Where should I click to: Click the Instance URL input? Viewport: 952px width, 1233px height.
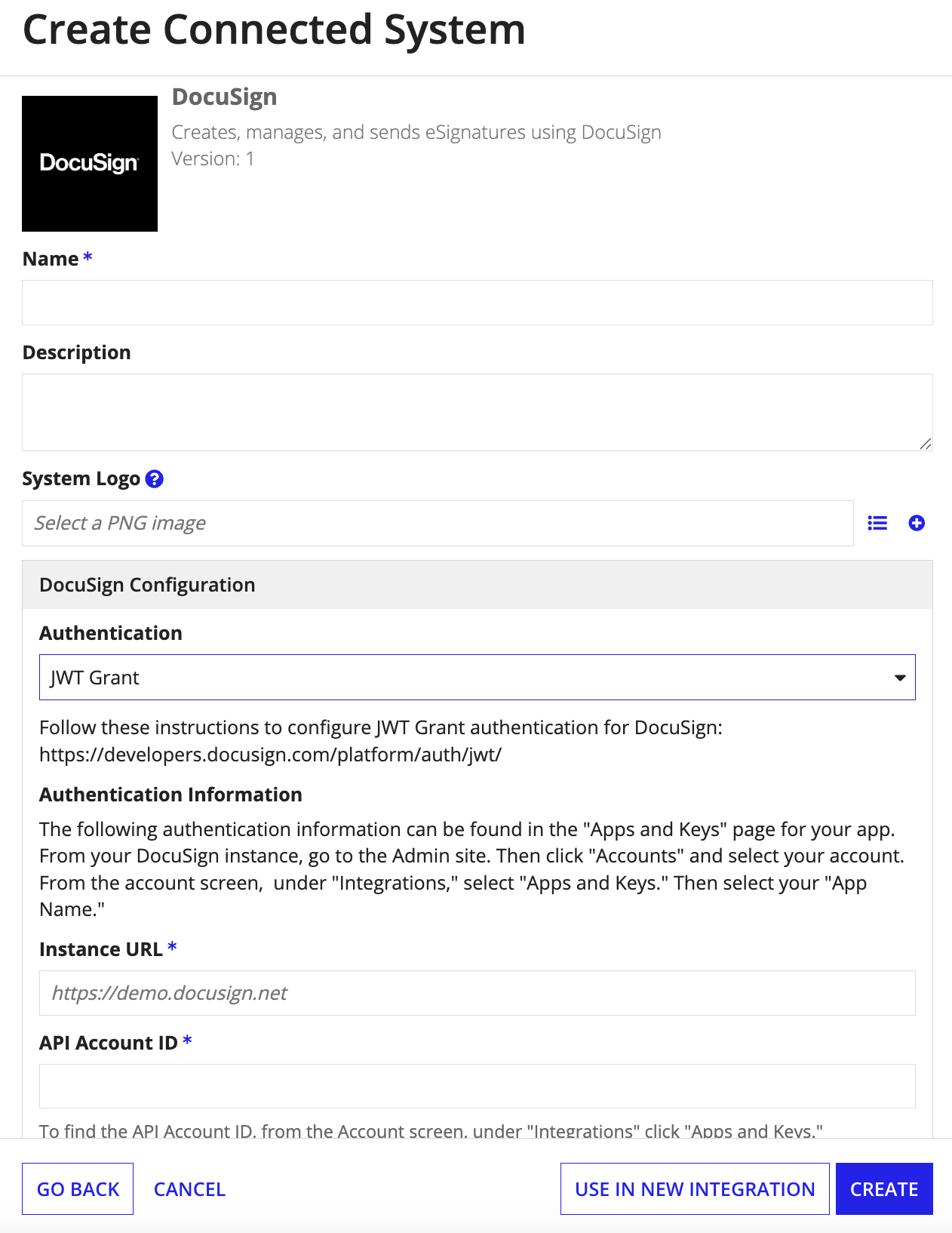pos(477,993)
